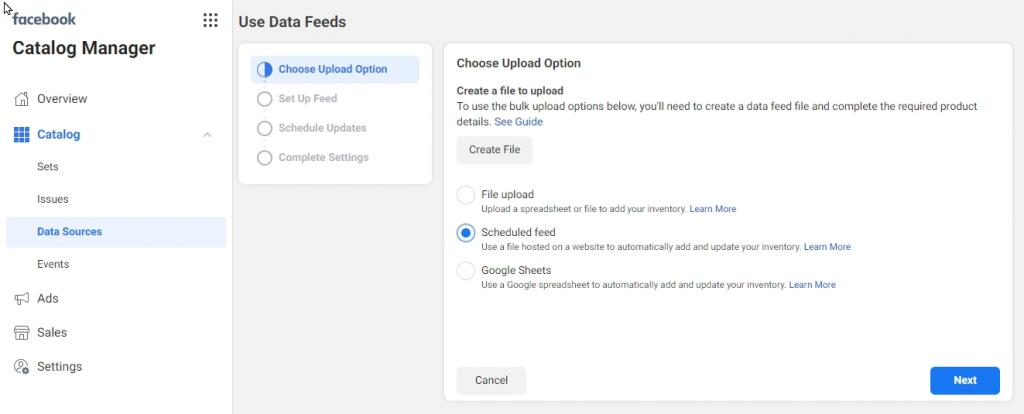Screen dimensions: 1024x414
Task: Open Events in the sidebar
Action: 53,264
